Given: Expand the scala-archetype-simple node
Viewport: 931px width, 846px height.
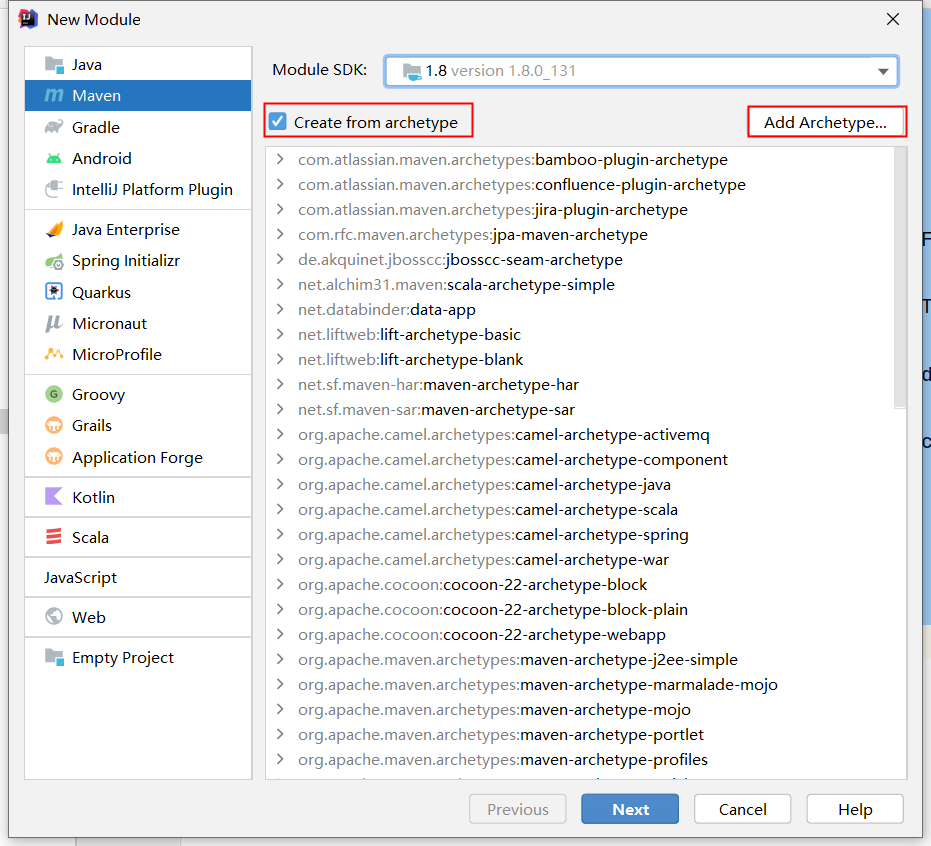Looking at the screenshot, I should click(280, 284).
